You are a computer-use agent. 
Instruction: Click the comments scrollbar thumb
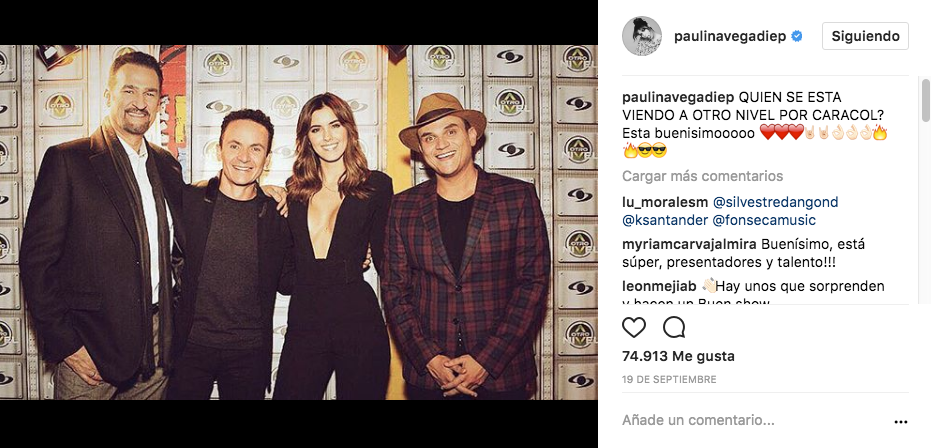click(925, 100)
